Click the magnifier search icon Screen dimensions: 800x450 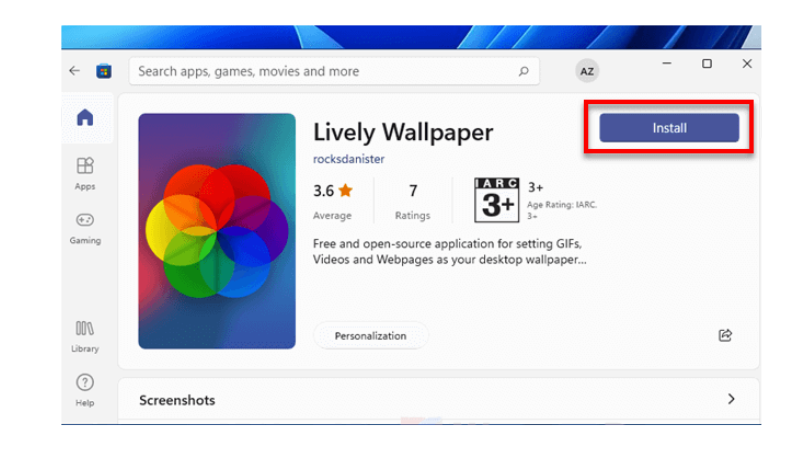[523, 71]
